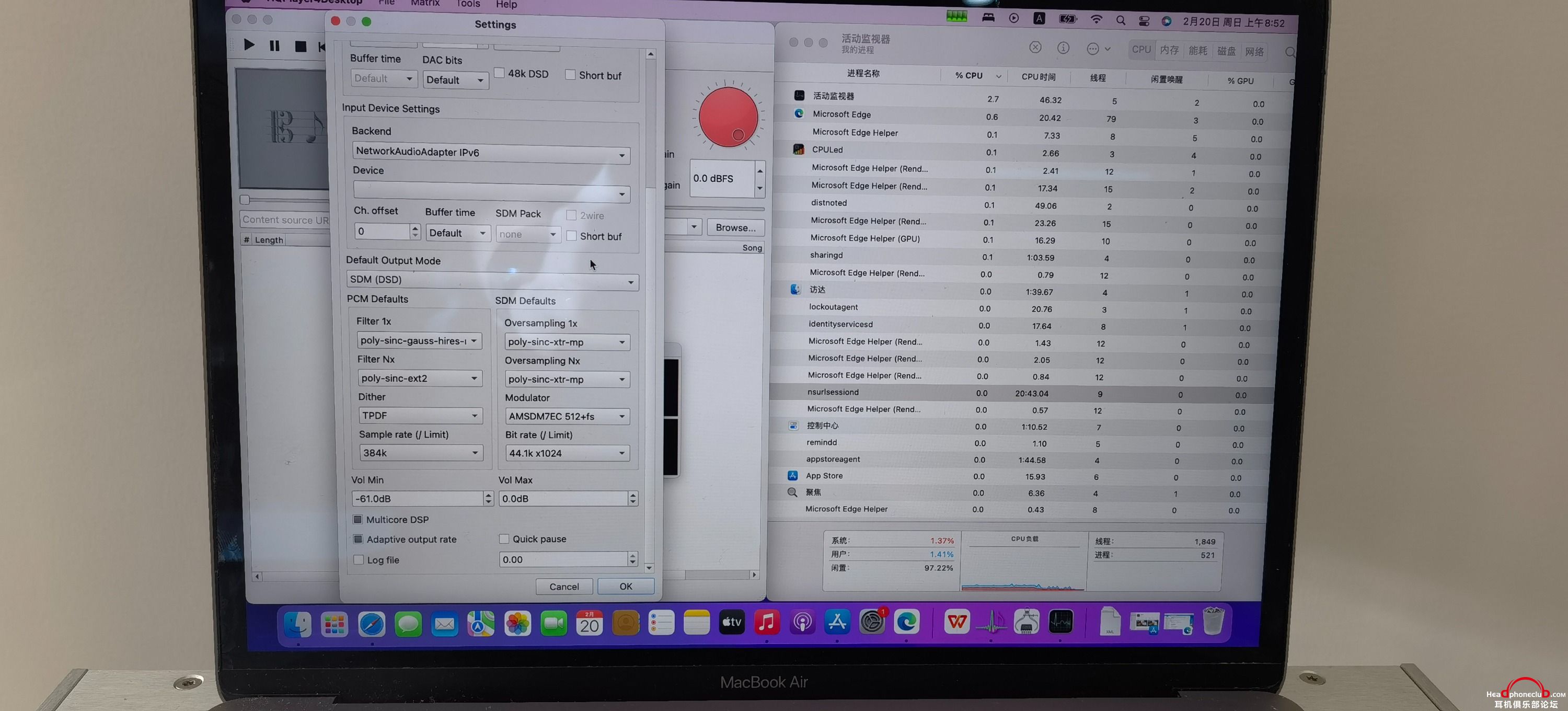Screen dimensions: 1568x711
Task: Open DAC bits dropdown
Action: (x=455, y=80)
